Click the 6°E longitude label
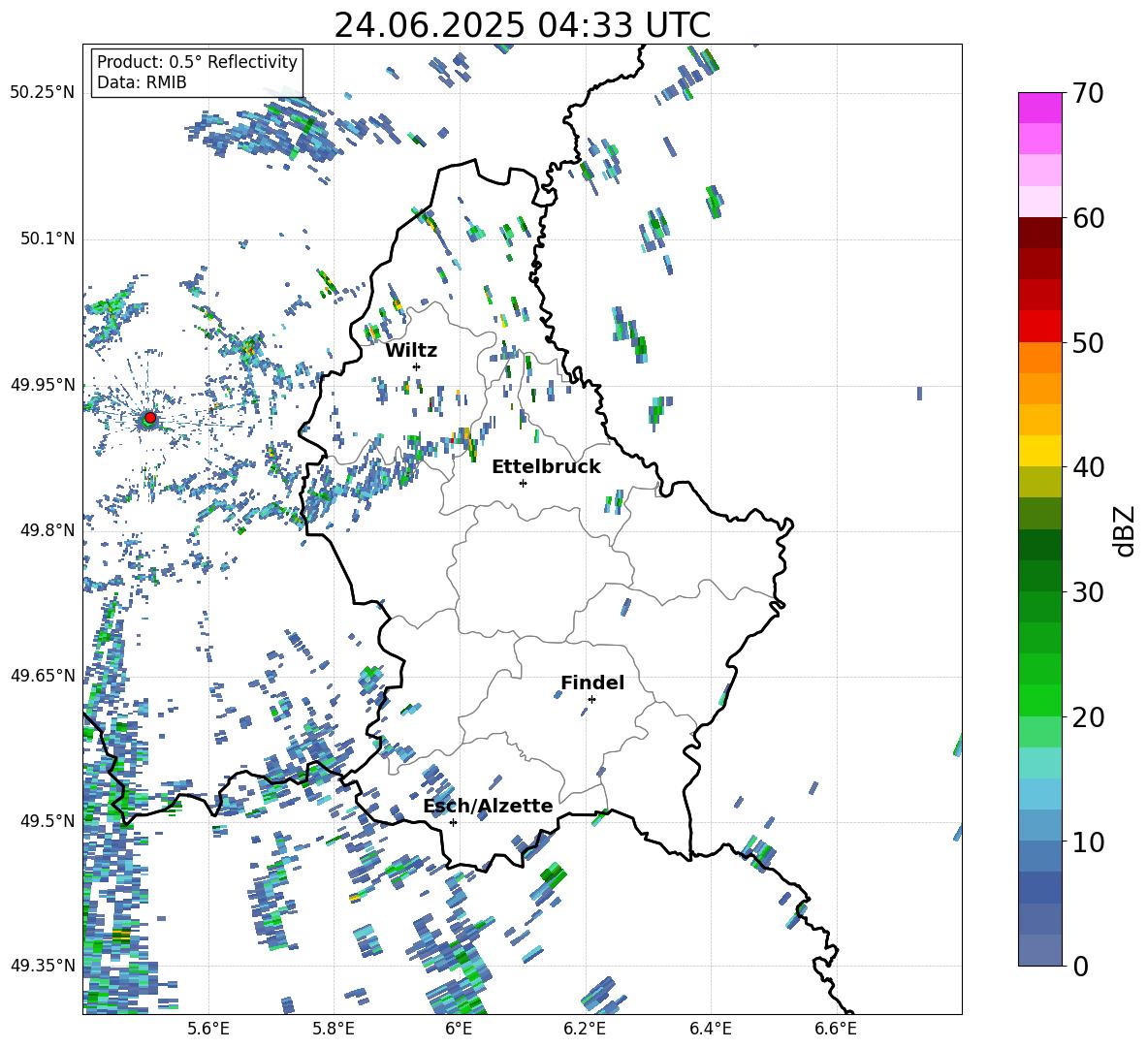Screen dimensions: 1148x1048 [459, 1029]
